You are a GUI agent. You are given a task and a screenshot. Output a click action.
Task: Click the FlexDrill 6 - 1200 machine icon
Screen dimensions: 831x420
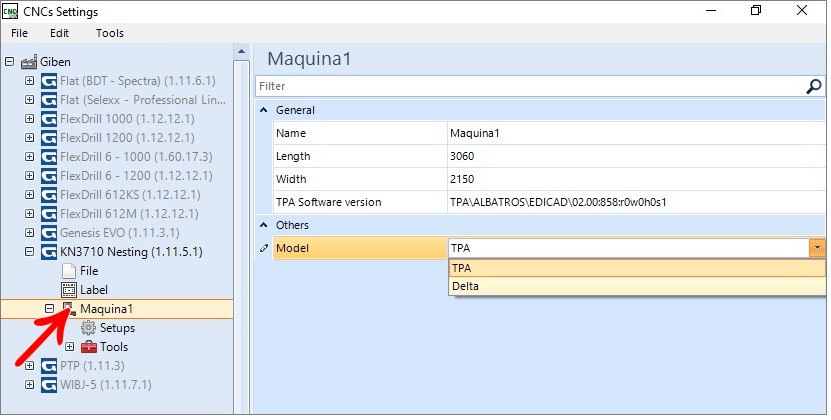[x=49, y=176]
